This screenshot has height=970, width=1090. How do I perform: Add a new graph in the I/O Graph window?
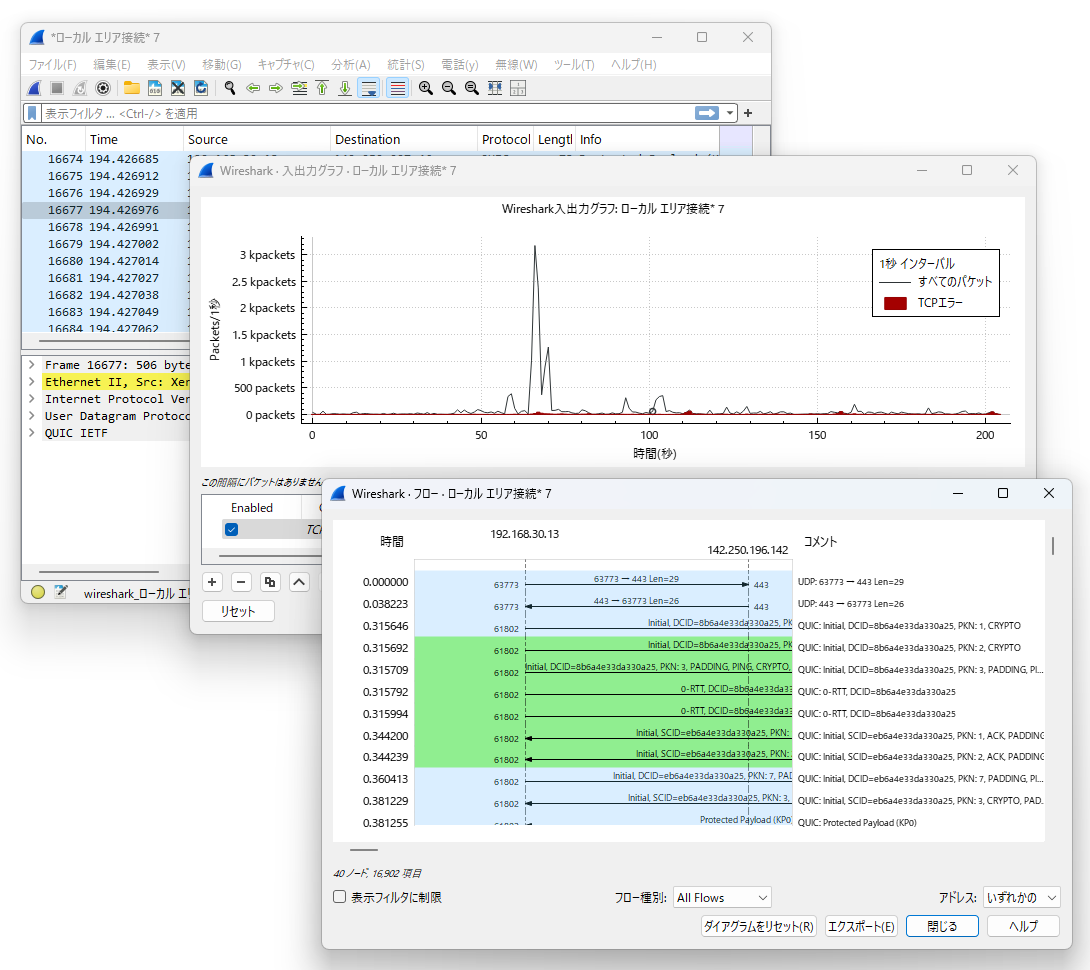pos(212,582)
